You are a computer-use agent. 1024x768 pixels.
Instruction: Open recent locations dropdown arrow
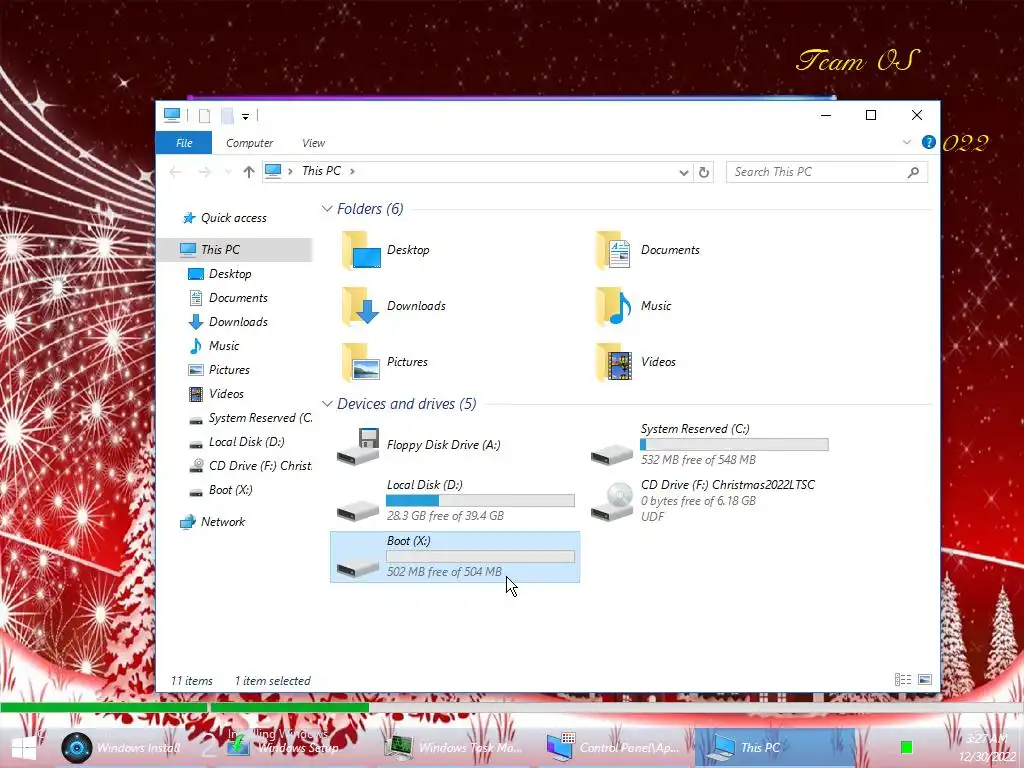pyautogui.click(x=228, y=172)
